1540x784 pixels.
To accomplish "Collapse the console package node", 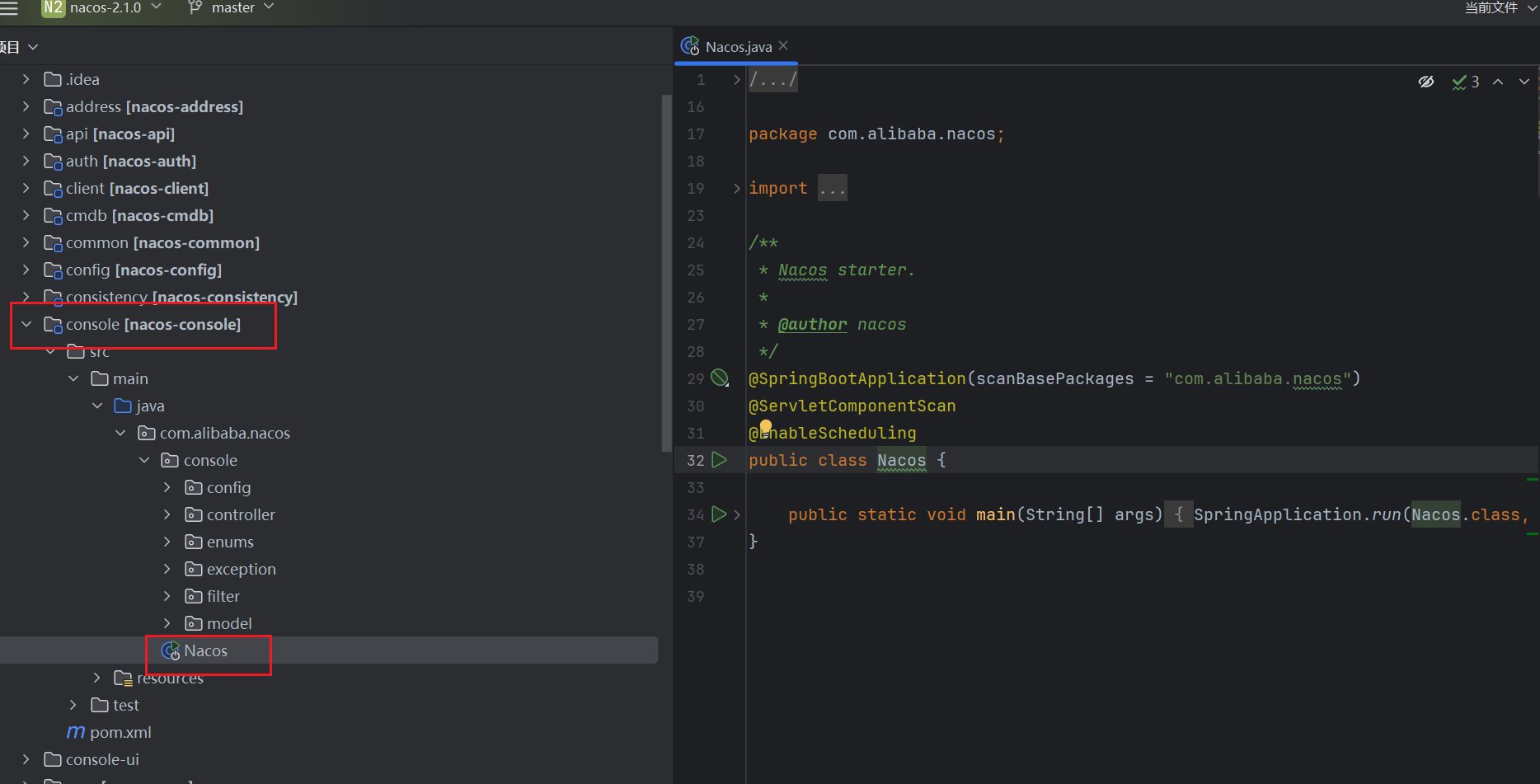I will click(144, 460).
